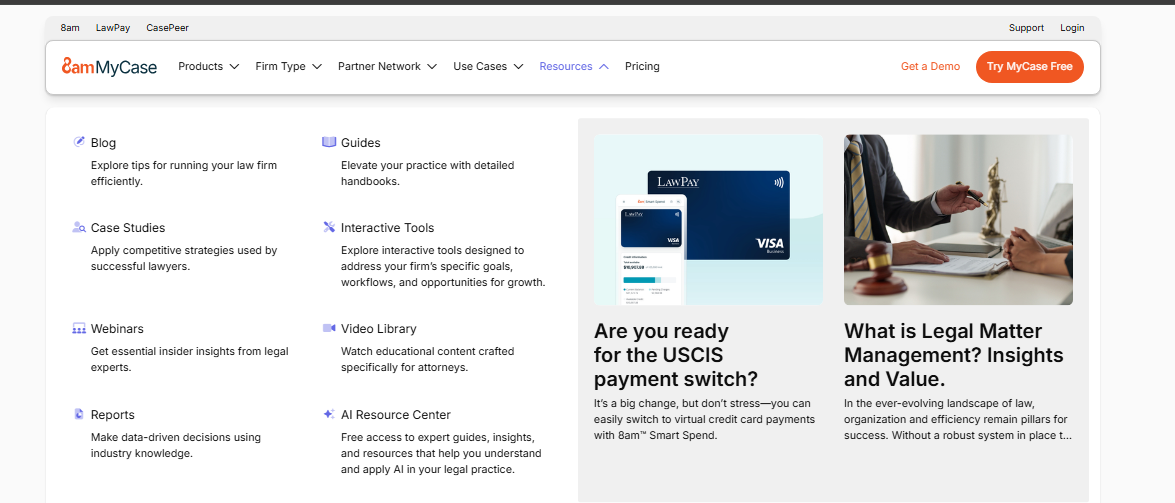
Task: Expand the Firm Type dropdown chevron
Action: click(x=317, y=67)
